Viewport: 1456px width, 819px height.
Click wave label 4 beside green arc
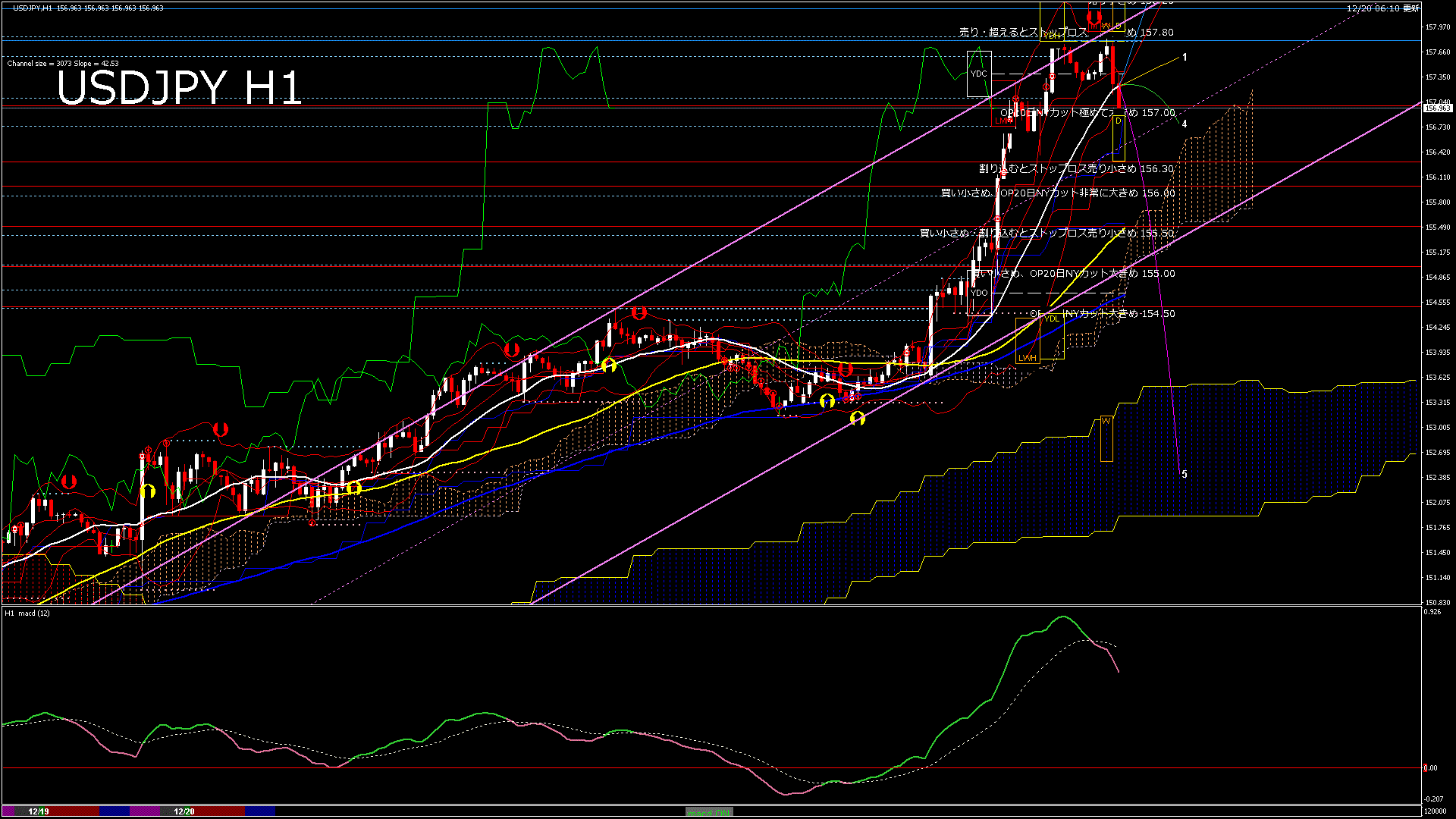click(1185, 124)
